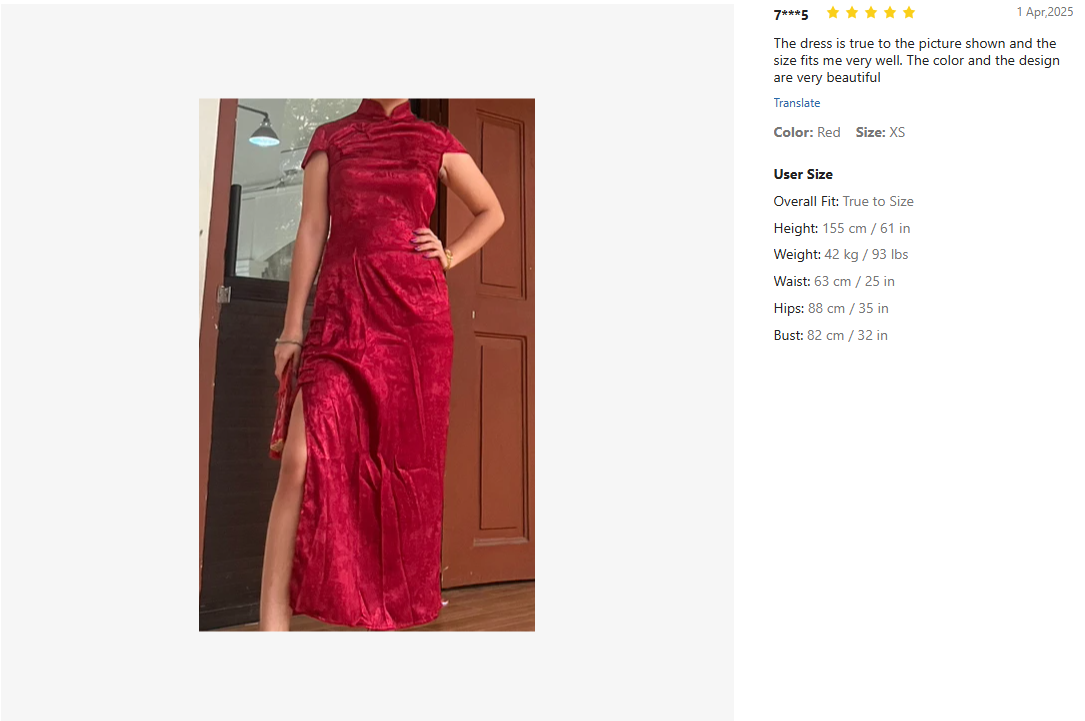Click the Bust 82 cm entry
1085x721 pixels.
[x=830, y=336]
